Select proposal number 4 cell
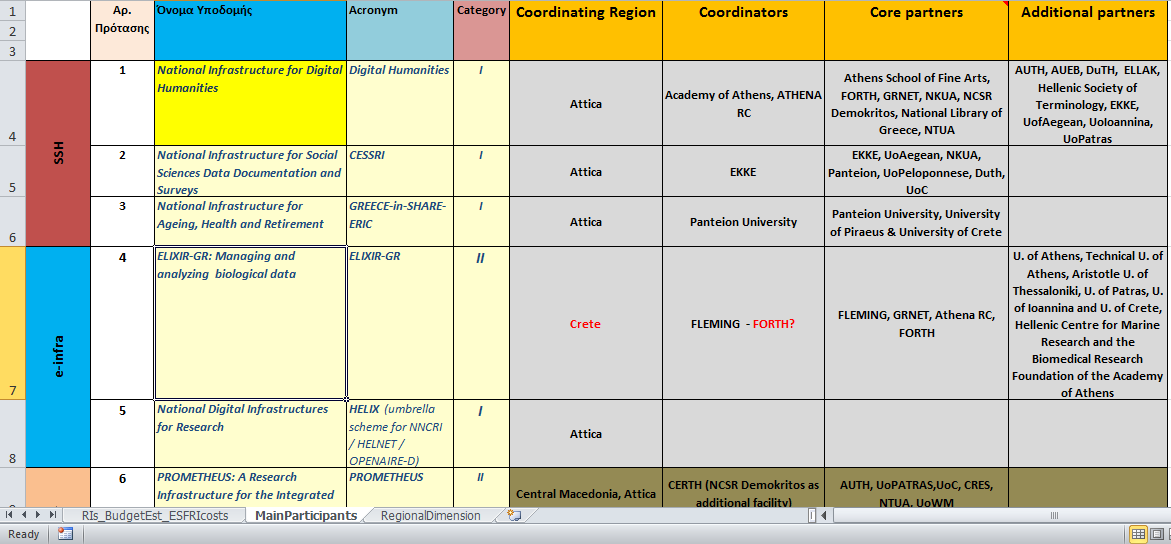 point(122,324)
